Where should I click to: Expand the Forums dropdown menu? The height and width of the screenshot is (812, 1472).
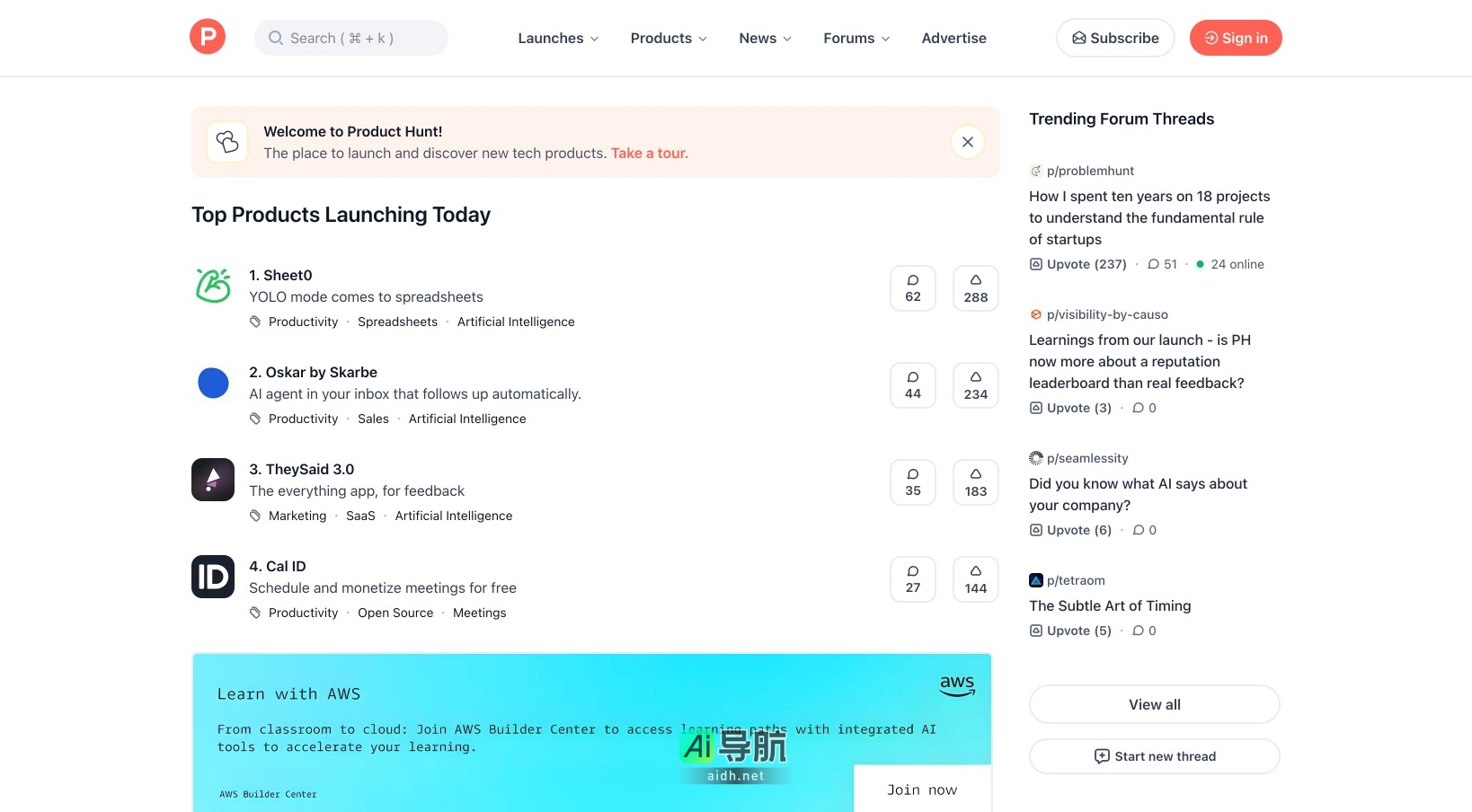tap(856, 38)
